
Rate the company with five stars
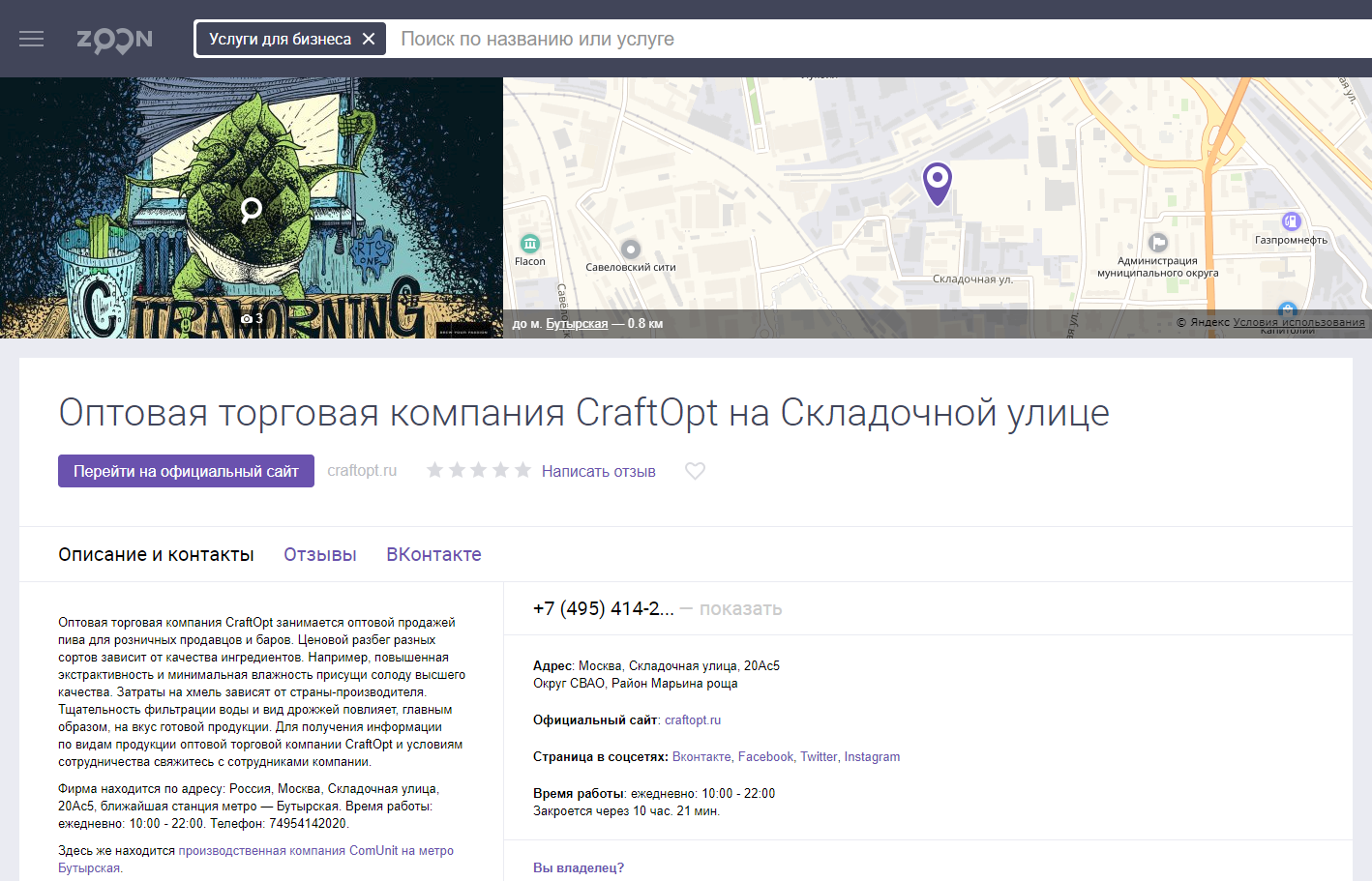[522, 470]
